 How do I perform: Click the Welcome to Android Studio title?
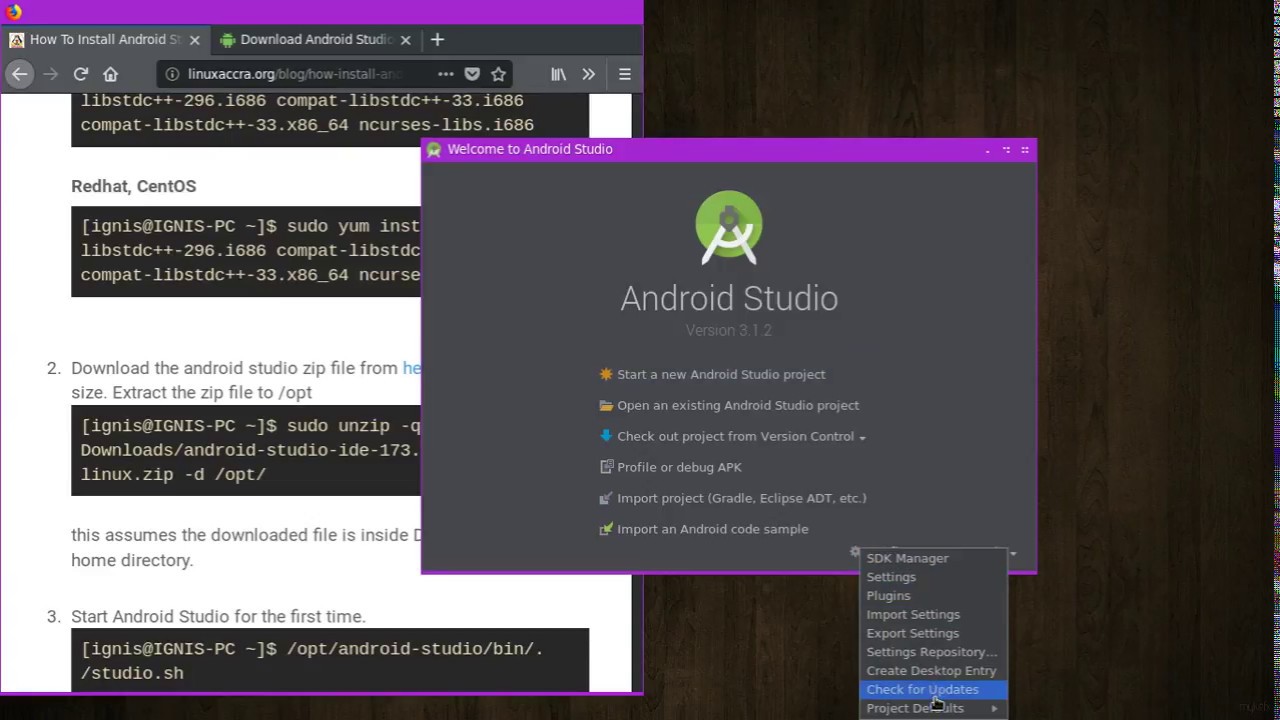pyautogui.click(x=530, y=149)
